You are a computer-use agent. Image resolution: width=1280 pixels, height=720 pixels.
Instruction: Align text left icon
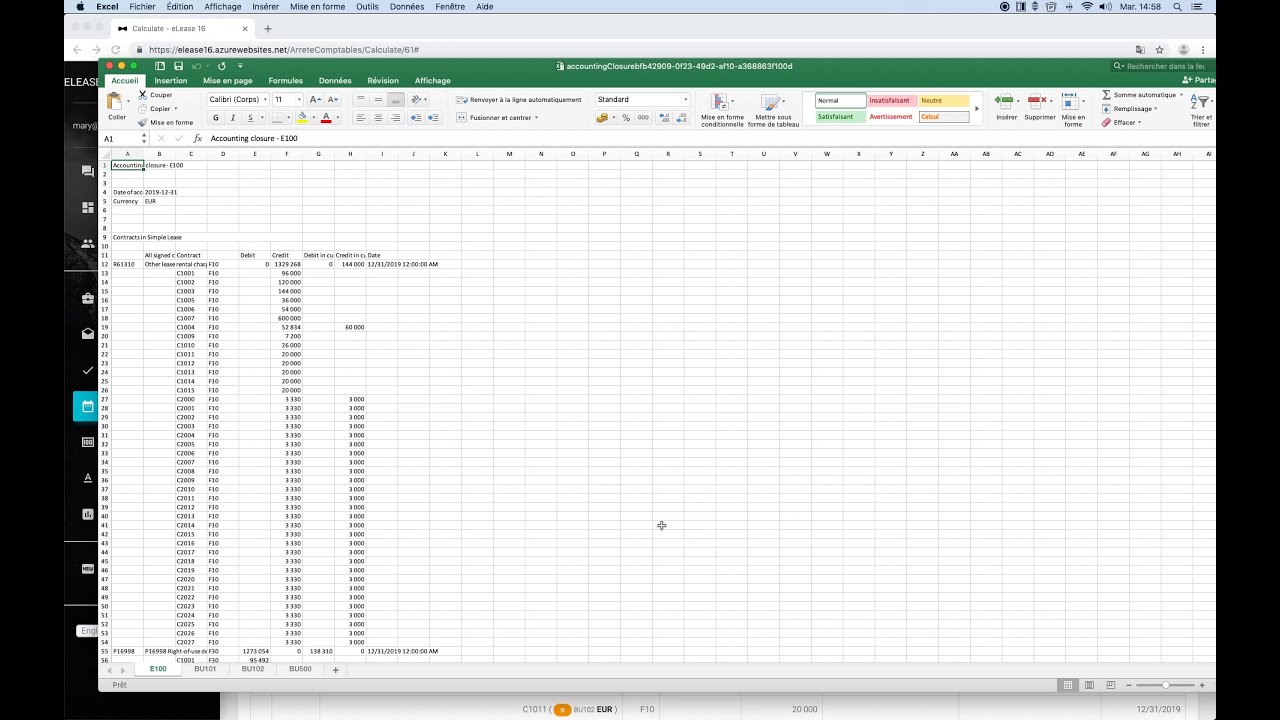(360, 118)
